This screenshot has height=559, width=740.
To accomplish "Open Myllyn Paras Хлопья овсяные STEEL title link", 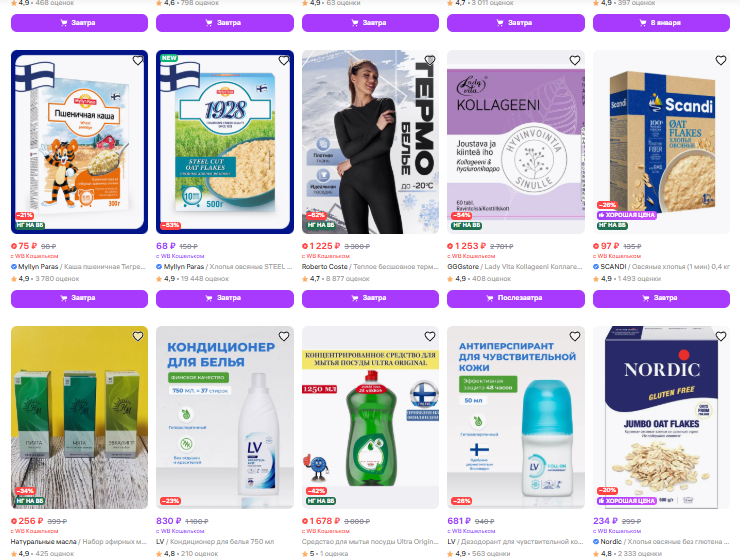I will (225, 267).
